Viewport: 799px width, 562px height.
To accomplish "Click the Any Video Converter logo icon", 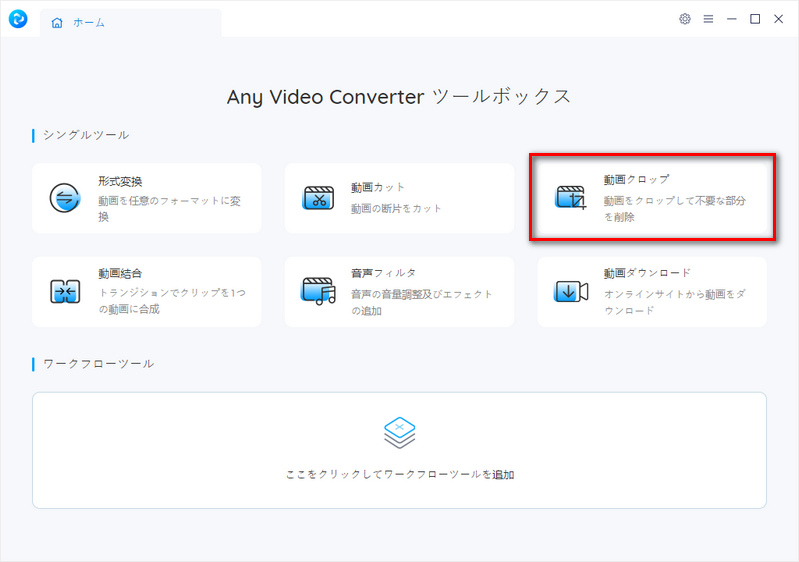I will (x=18, y=19).
